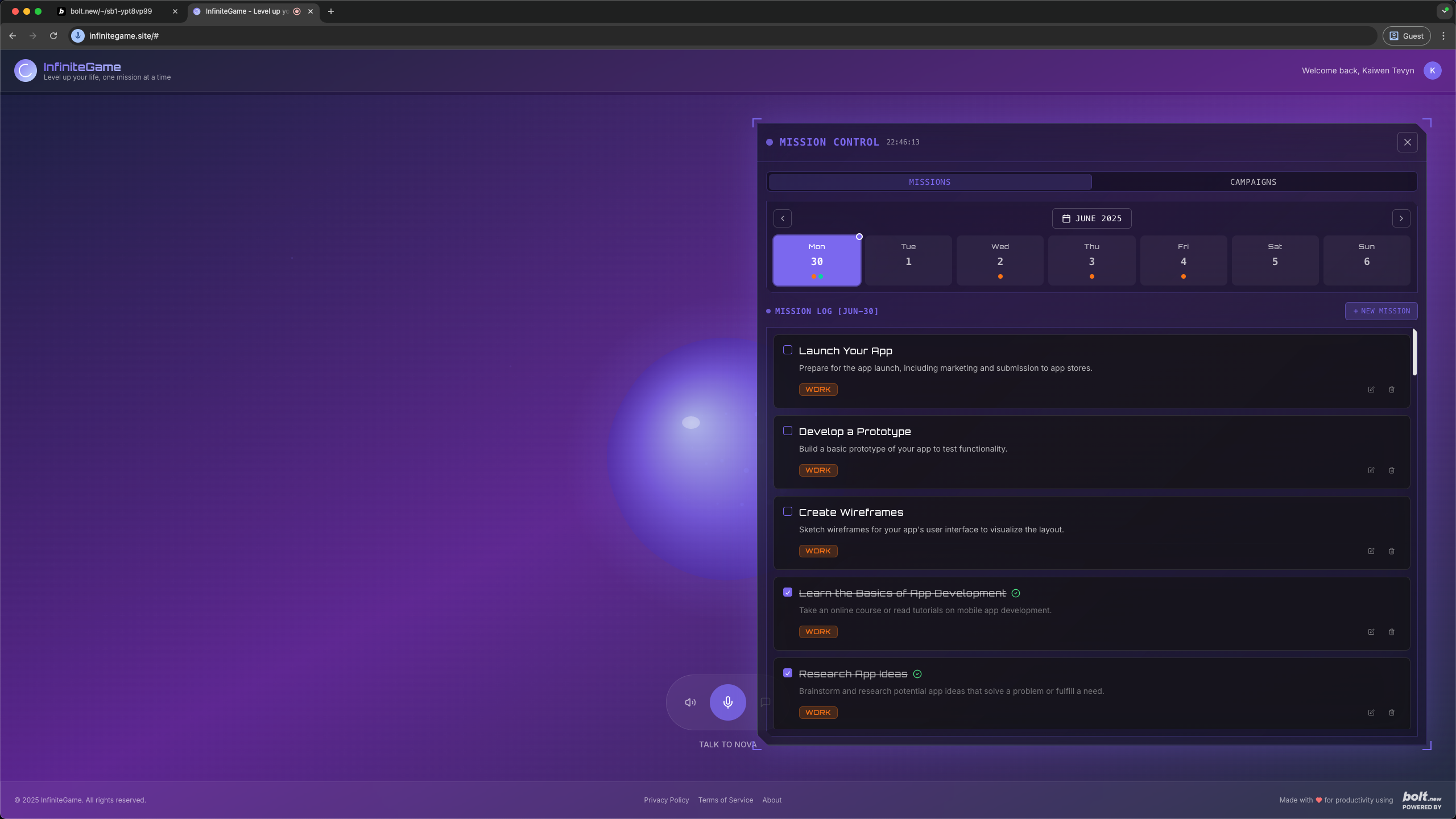
Task: Select Wed 2 in the calendar
Action: (1000, 260)
